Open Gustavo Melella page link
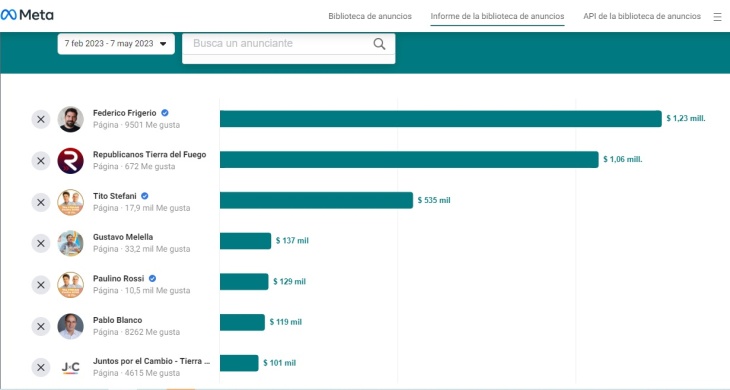730x390 pixels. [123, 237]
